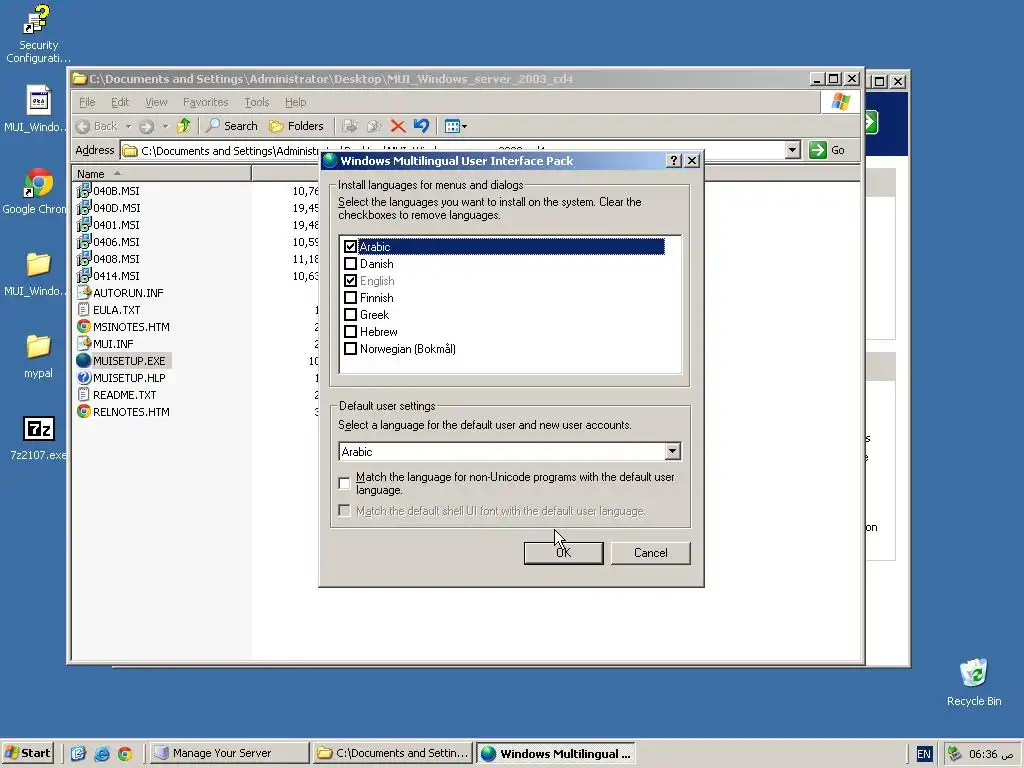The width and height of the screenshot is (1024, 768).
Task: Check Norwegian (Bokmål) language
Action: pyautogui.click(x=350, y=348)
